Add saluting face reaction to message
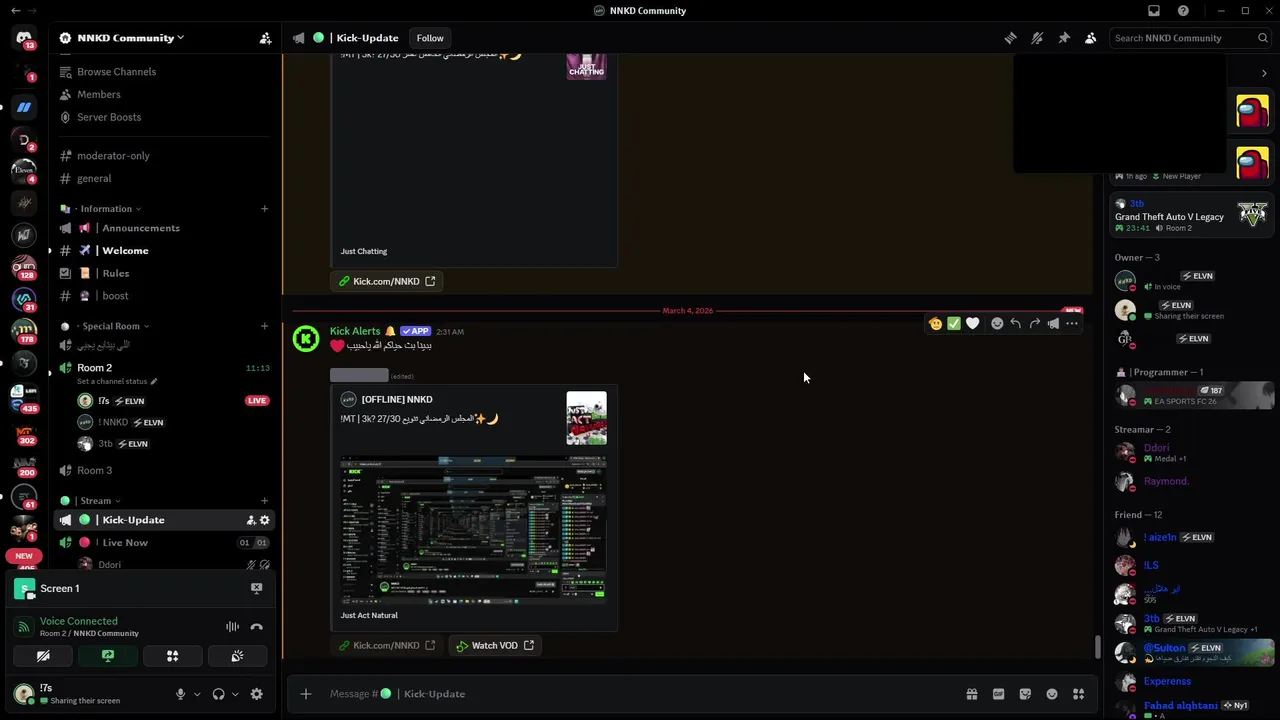Image resolution: width=1280 pixels, height=720 pixels. pos(935,323)
